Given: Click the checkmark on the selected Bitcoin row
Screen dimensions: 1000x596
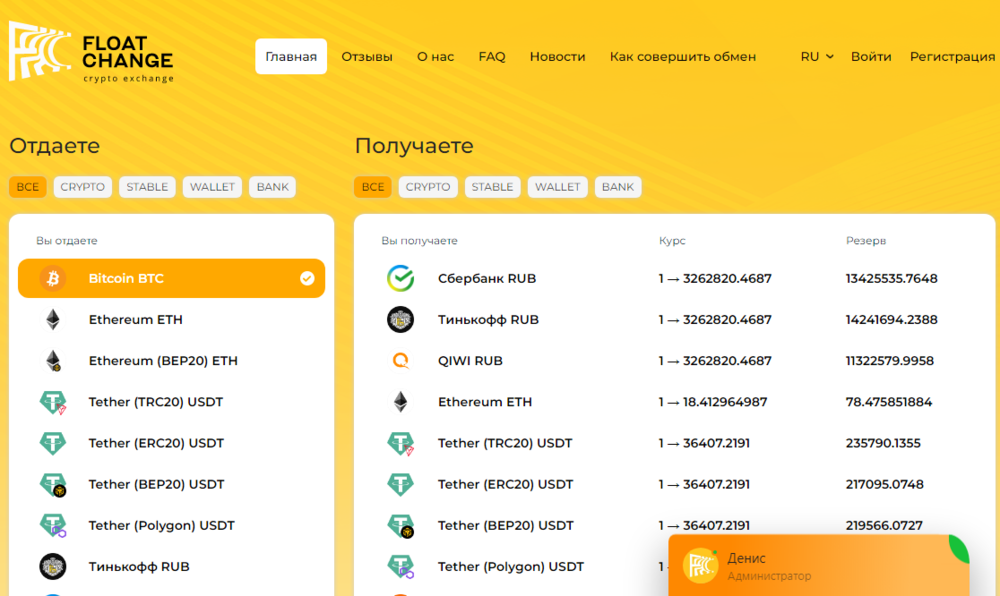Looking at the screenshot, I should pyautogui.click(x=307, y=278).
